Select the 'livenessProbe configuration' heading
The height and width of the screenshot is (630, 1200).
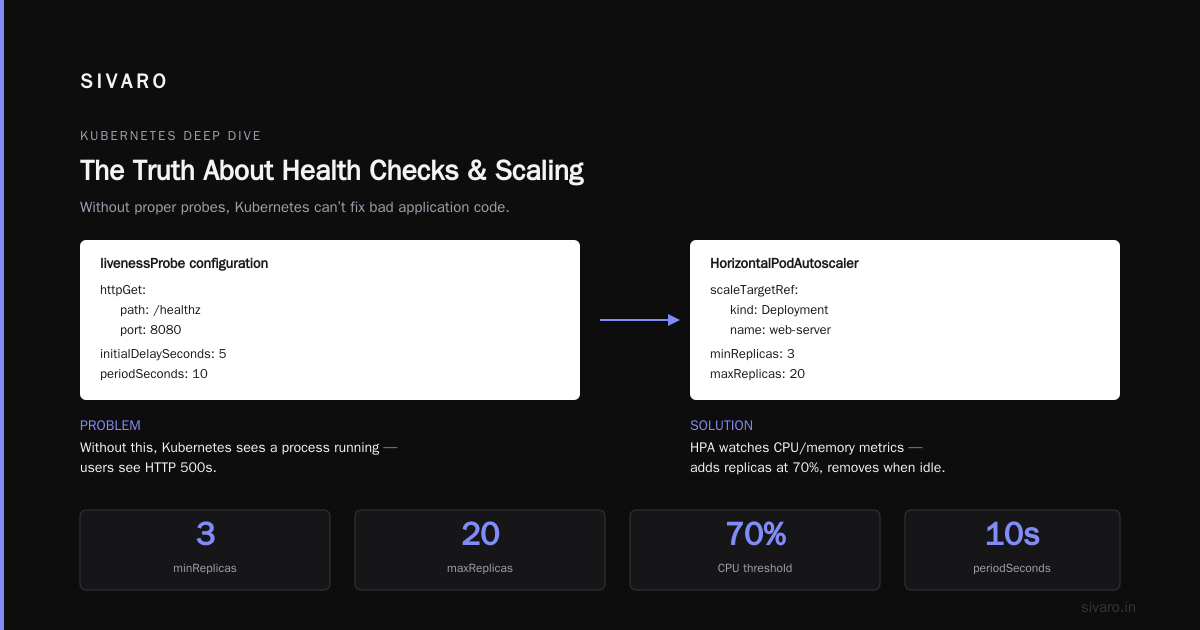point(184,264)
